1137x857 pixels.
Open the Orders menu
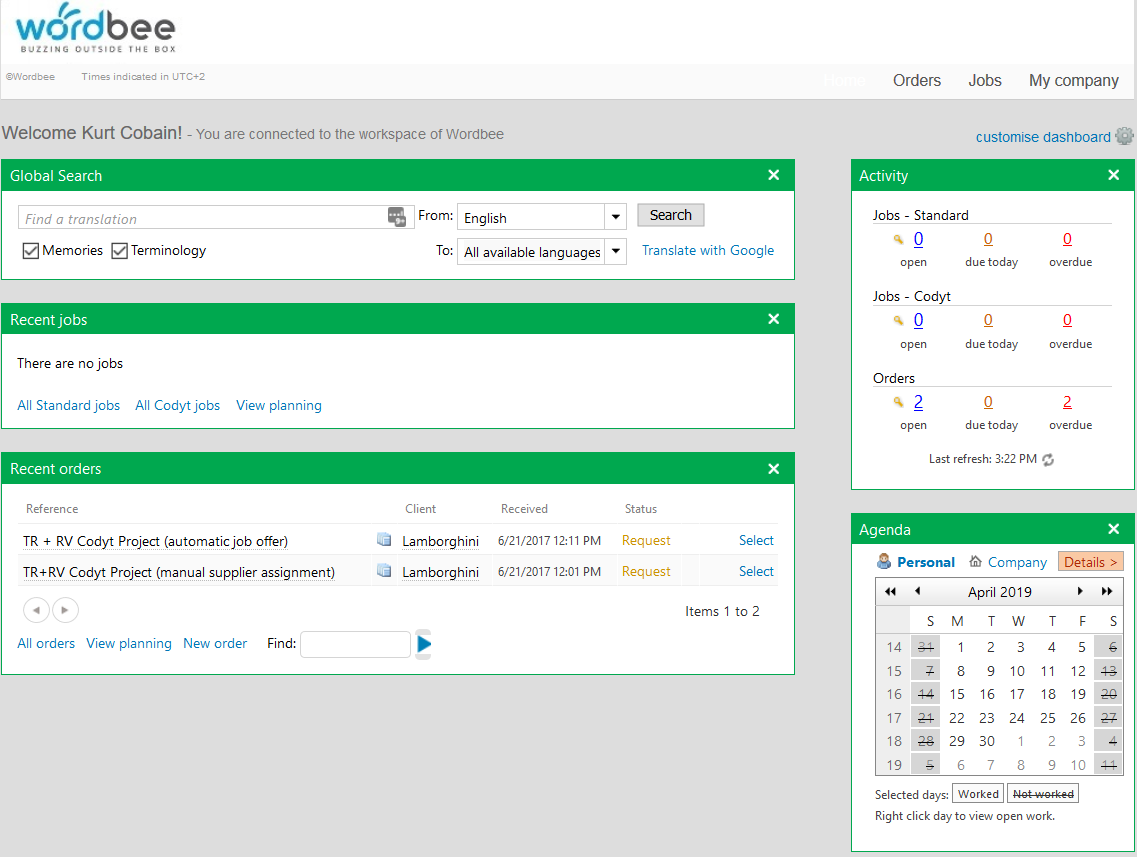[916, 81]
